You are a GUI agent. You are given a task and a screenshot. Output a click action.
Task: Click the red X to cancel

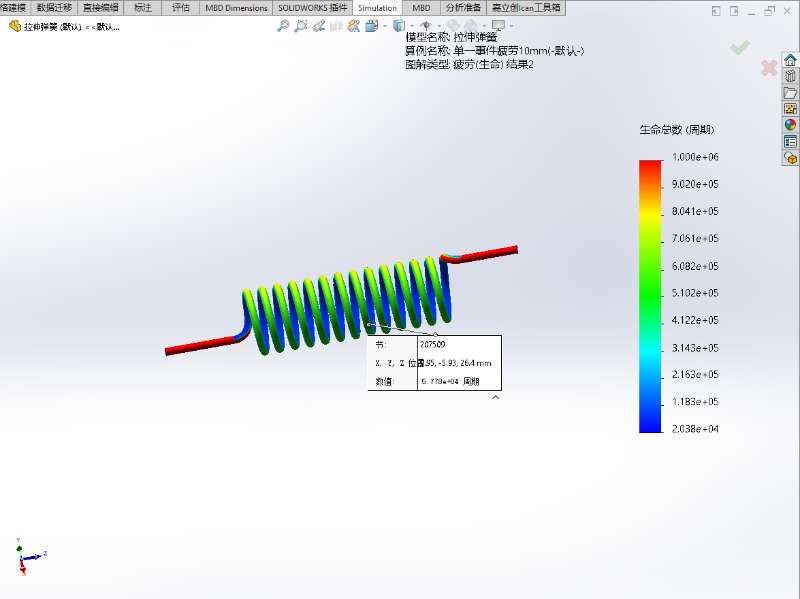(768, 68)
